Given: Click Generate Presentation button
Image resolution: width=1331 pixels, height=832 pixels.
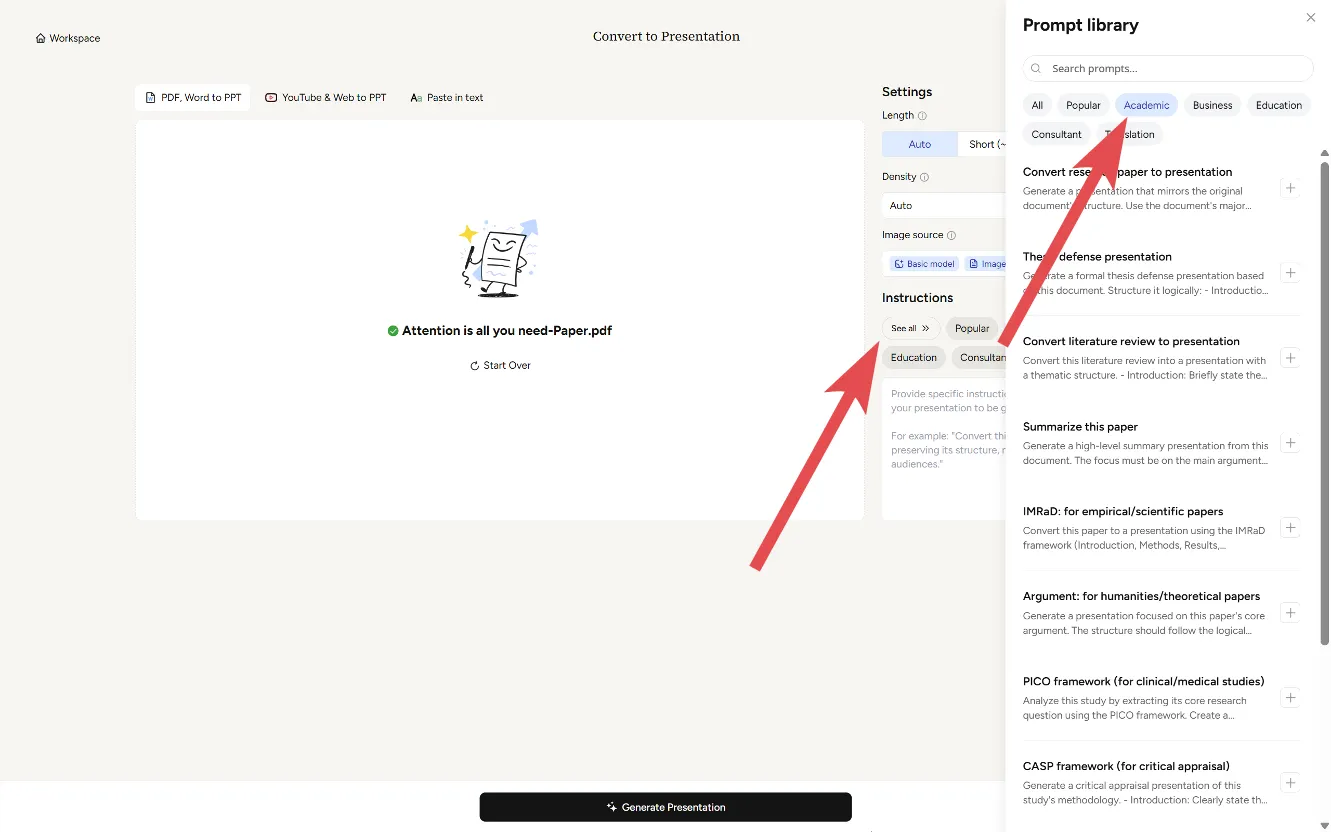Looking at the screenshot, I should (x=665, y=807).
